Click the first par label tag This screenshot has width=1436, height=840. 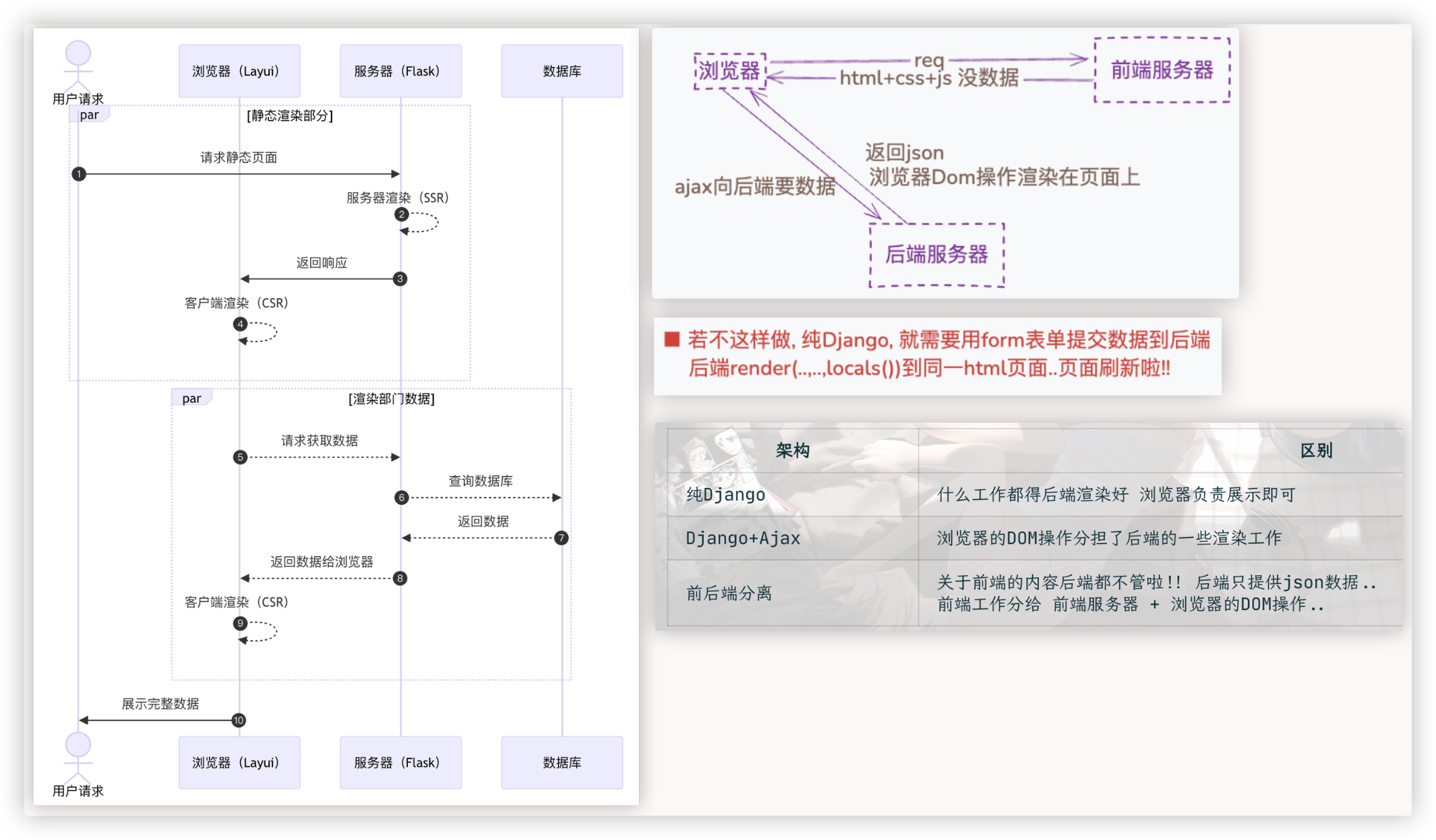(x=89, y=115)
